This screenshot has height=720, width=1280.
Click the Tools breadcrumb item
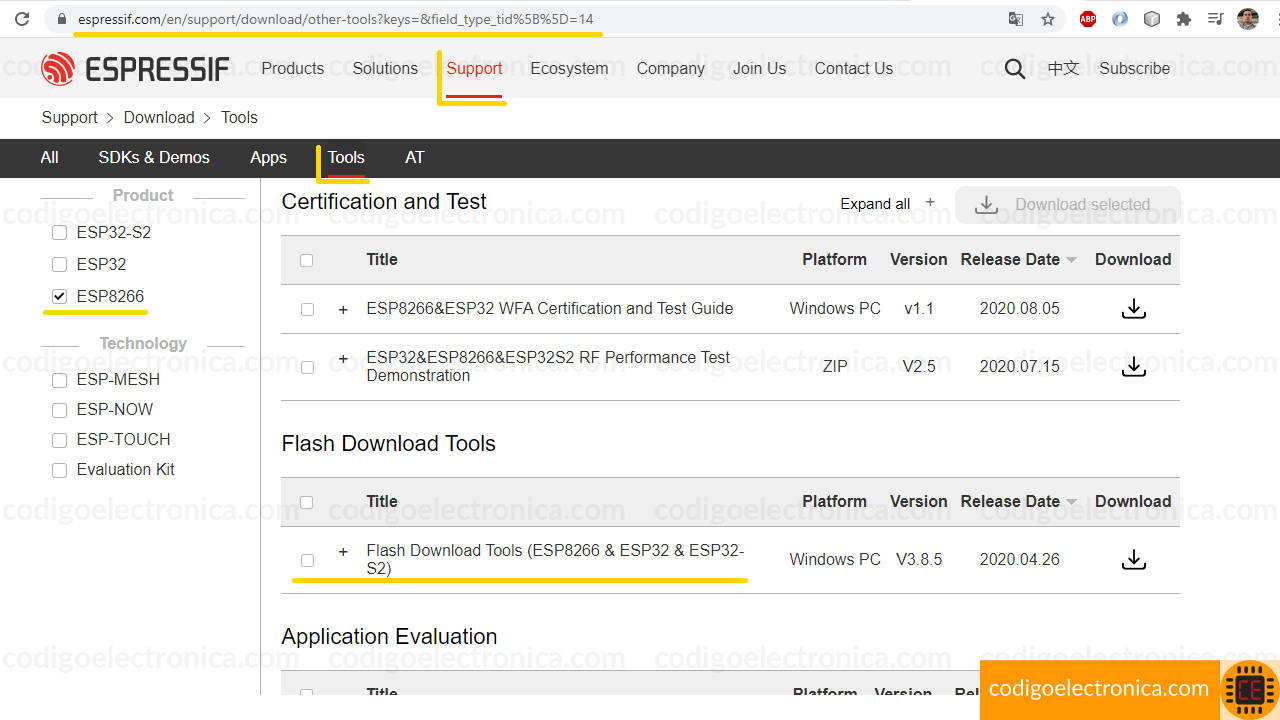pos(239,117)
